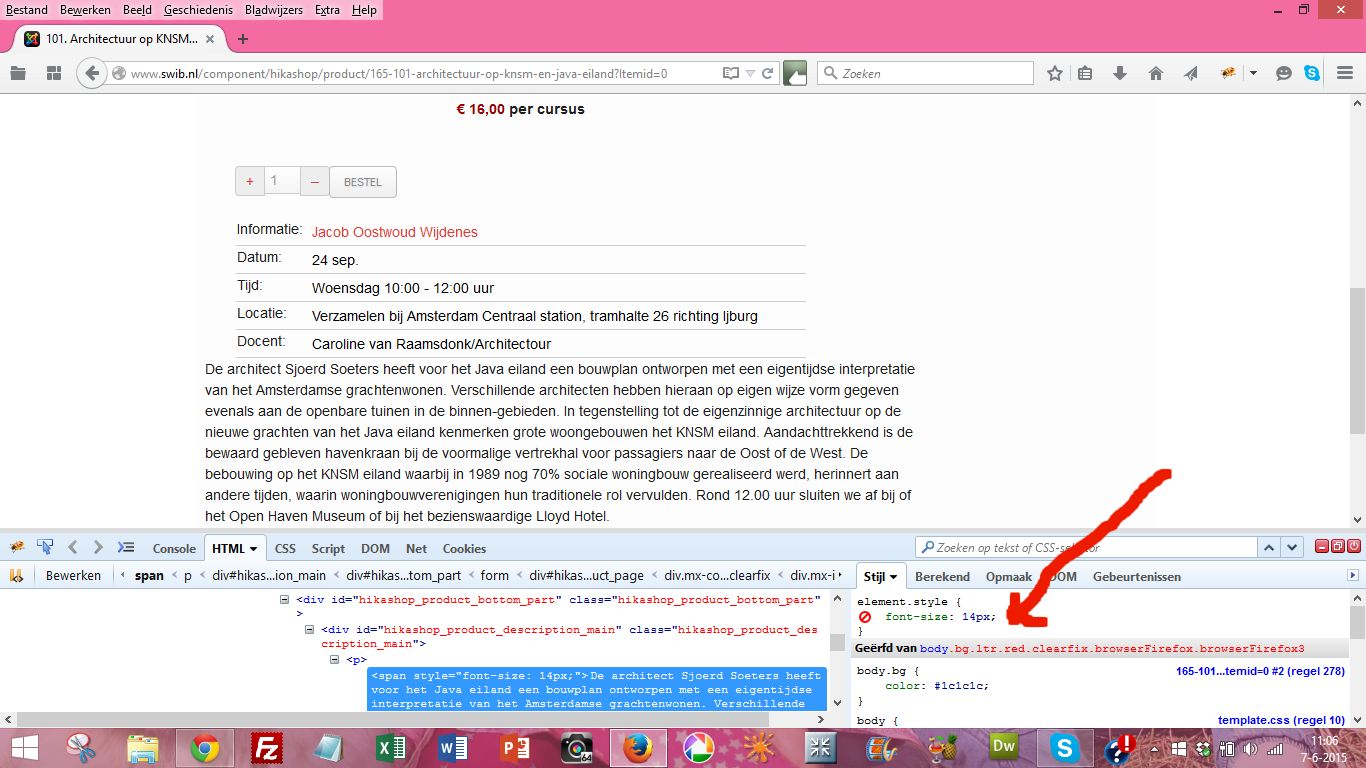
Task: Bookmark this page with the star icon
Action: click(x=1055, y=73)
